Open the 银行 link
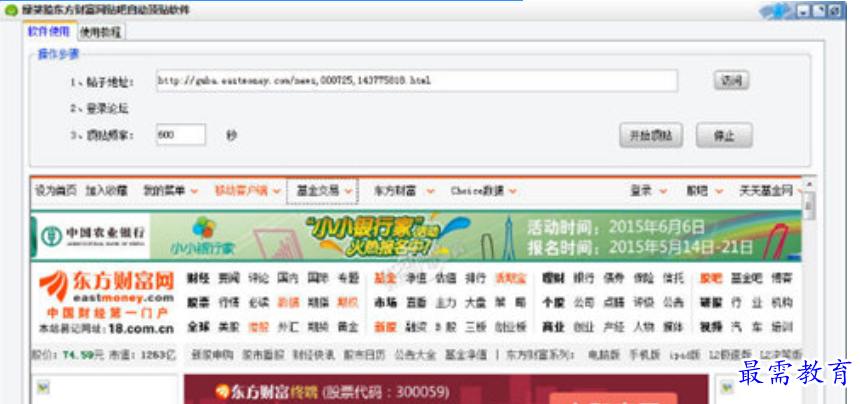The image size is (860, 404). pyautogui.click(x=583, y=278)
